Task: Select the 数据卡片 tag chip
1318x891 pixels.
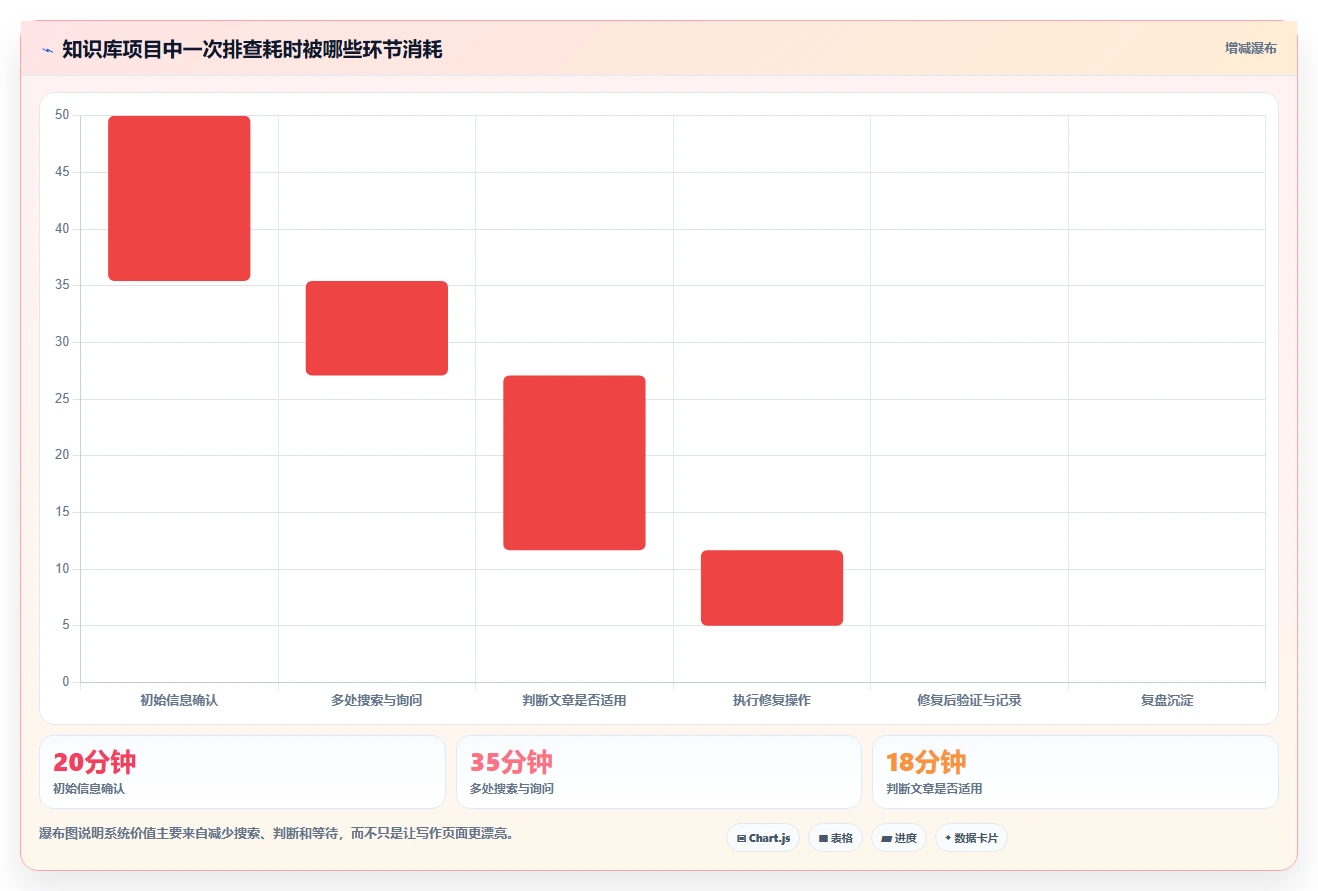Action: click(x=971, y=838)
